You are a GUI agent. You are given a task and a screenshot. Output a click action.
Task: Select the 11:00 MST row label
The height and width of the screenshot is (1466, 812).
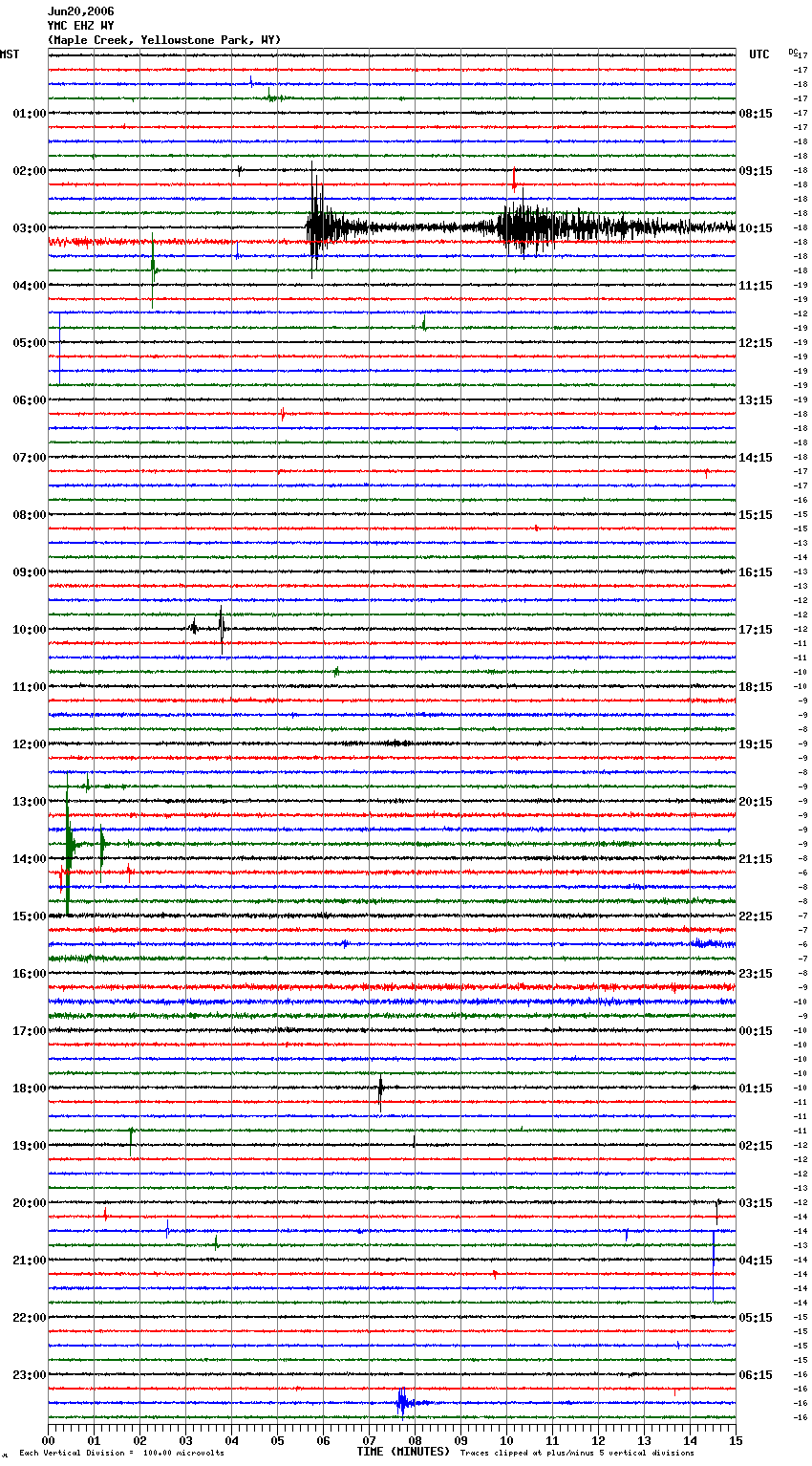30,687
